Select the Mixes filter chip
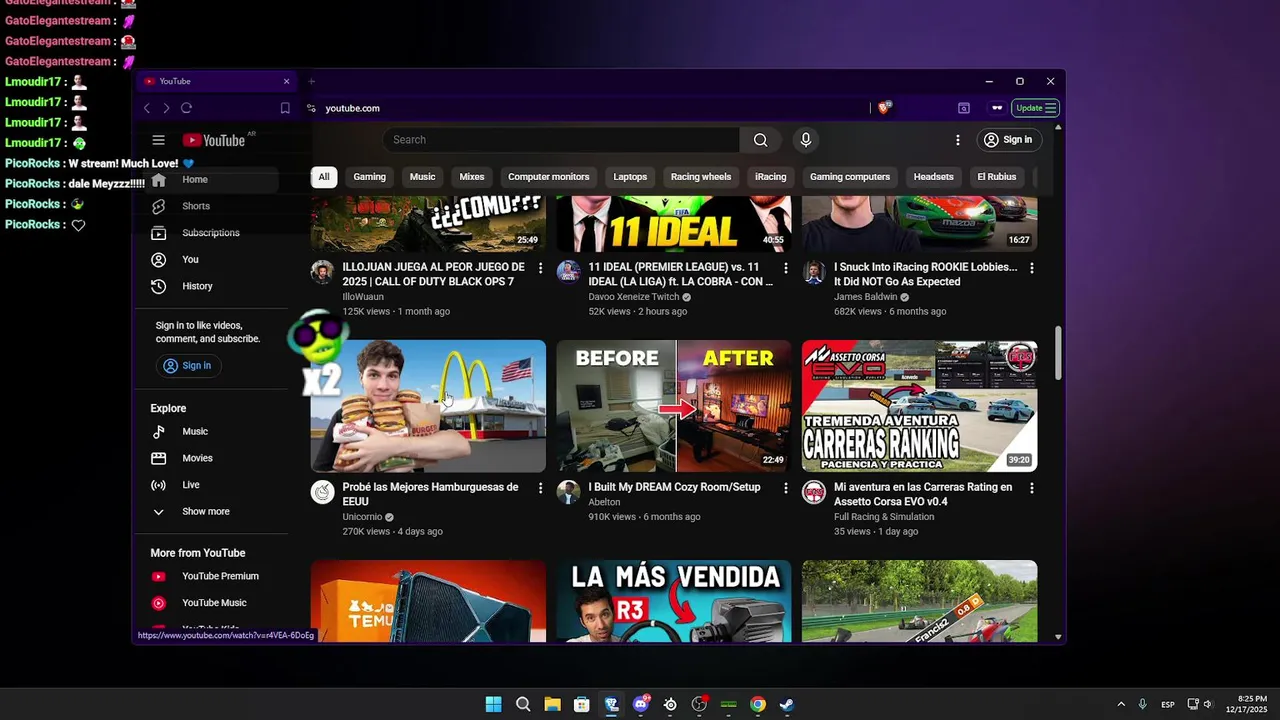Screen dimensions: 1280x720 click(472, 177)
